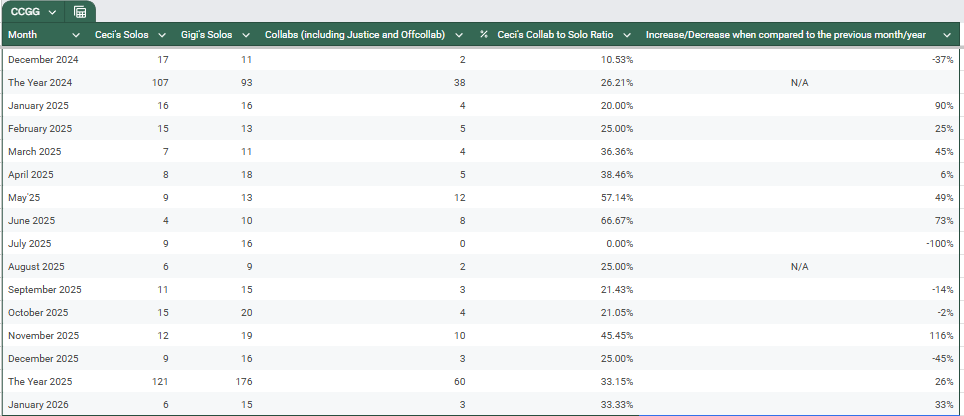Click the 21.05% ratio cell
Image resolution: width=964 pixels, height=416 pixels.
[x=618, y=313]
